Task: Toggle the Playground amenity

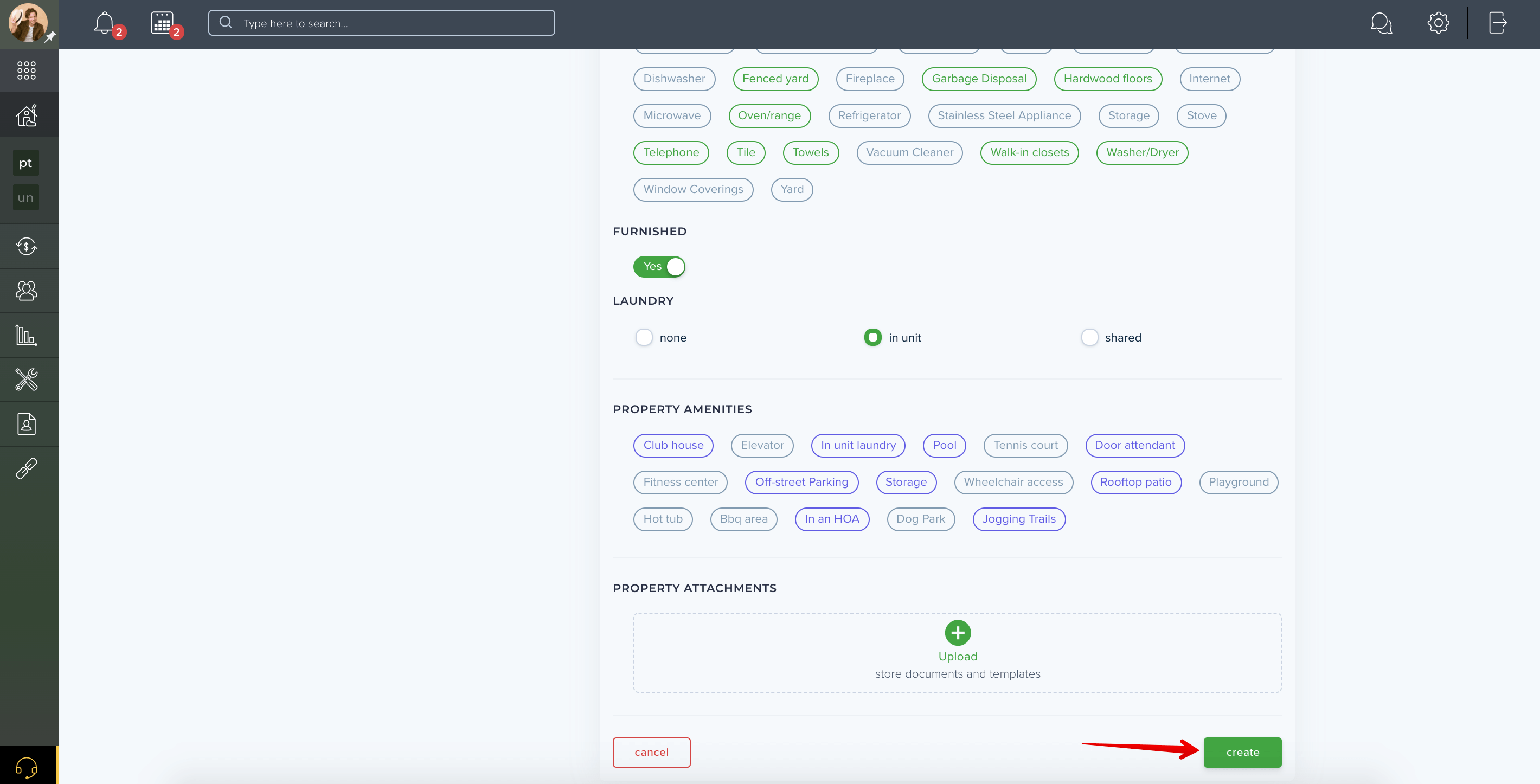Action: (1239, 482)
